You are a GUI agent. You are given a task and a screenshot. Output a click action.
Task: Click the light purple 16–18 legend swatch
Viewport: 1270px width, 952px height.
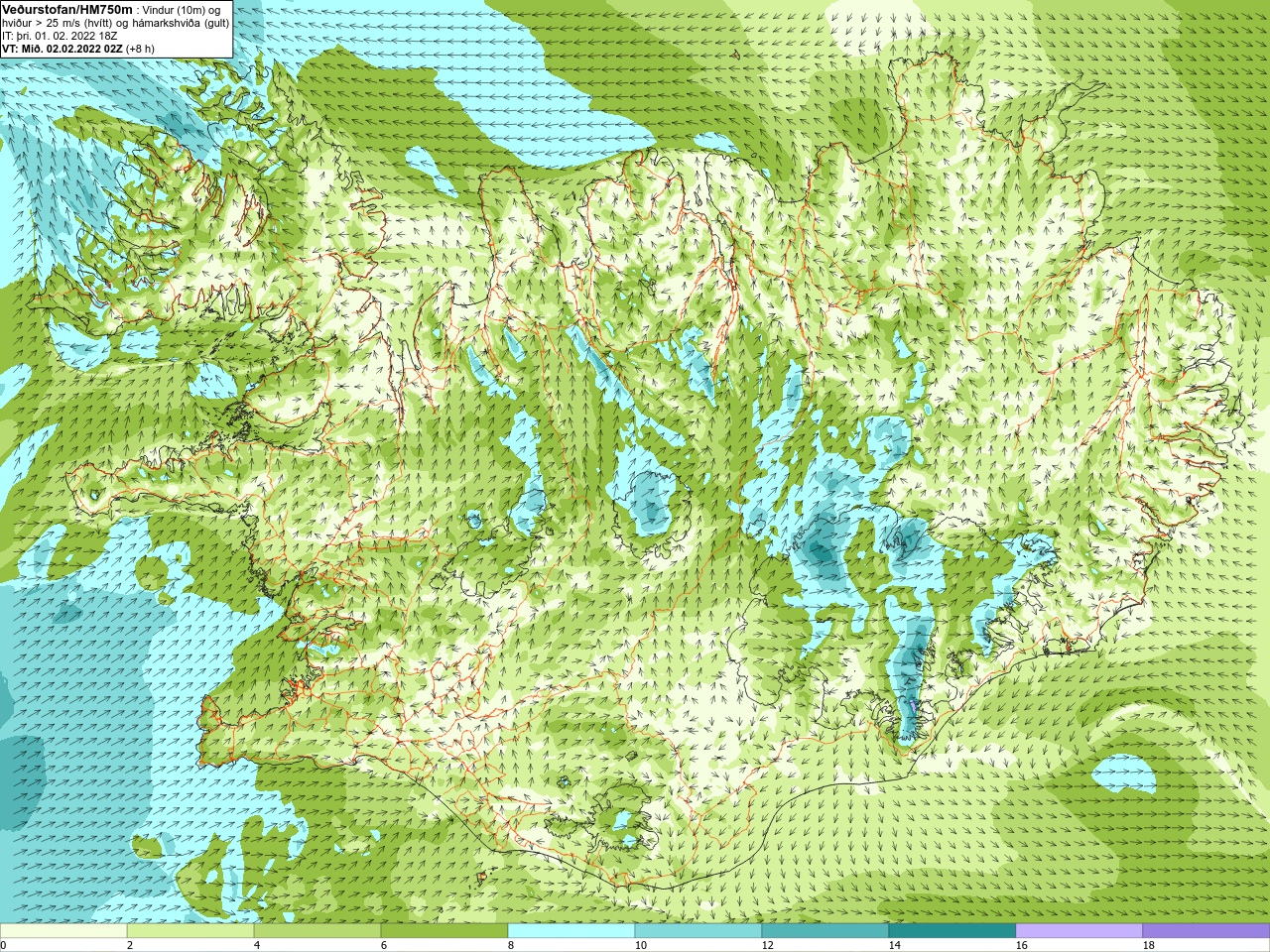(1079, 931)
